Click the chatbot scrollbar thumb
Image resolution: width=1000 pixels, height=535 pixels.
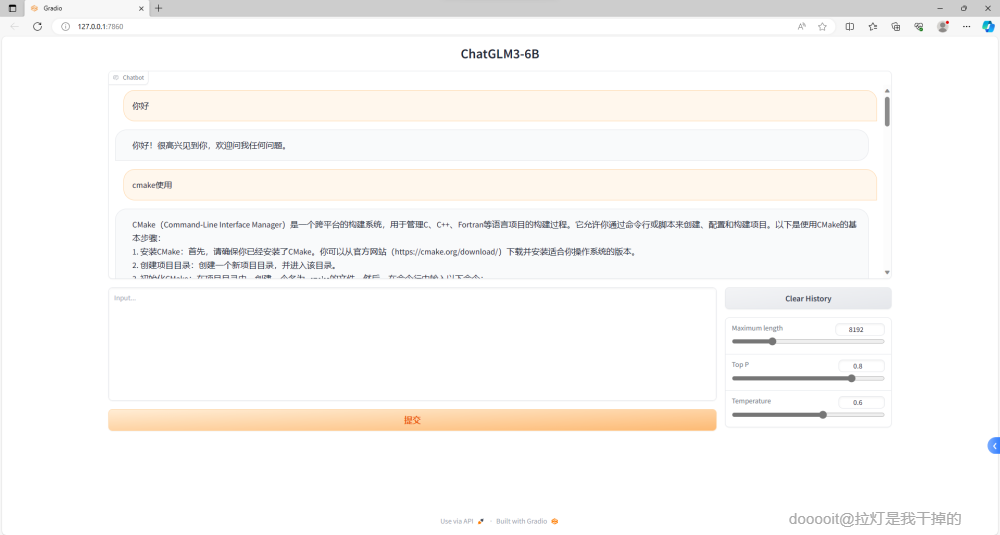(887, 112)
